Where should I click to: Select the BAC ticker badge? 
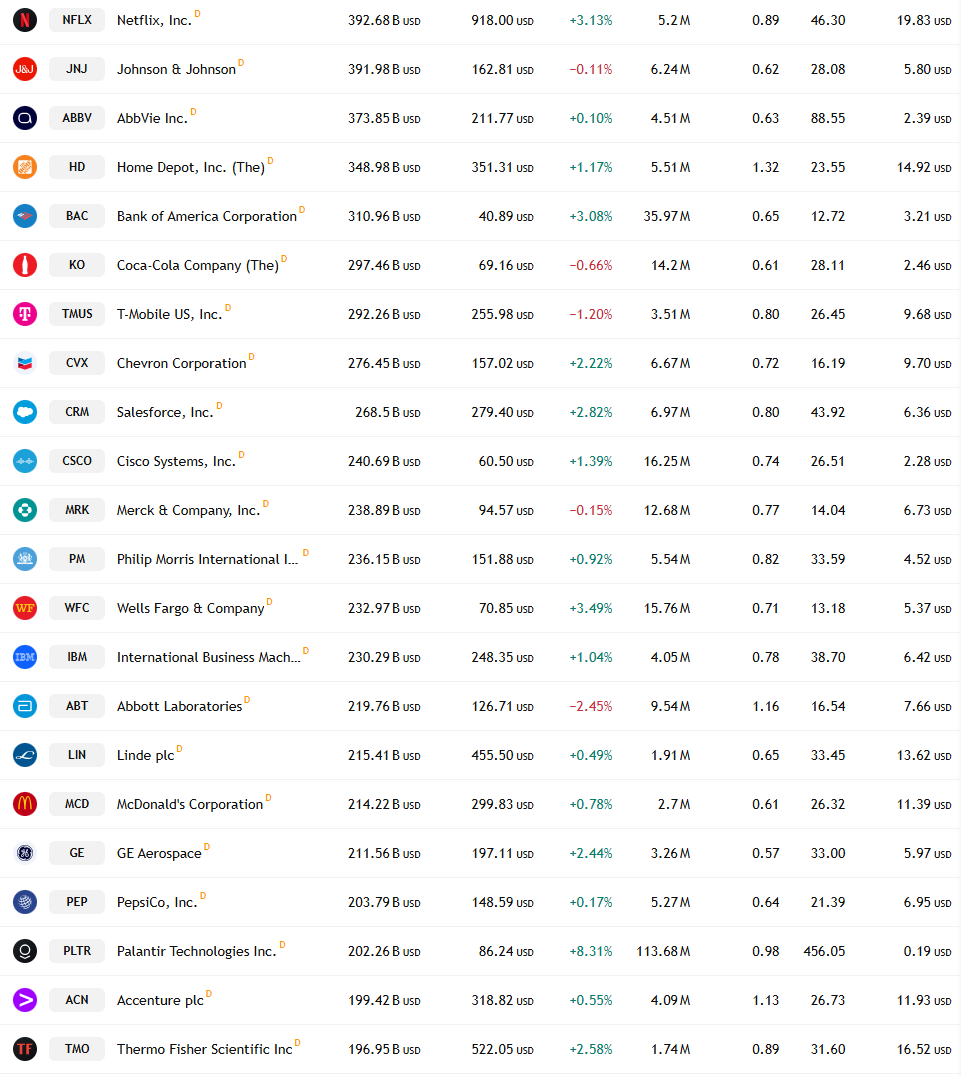[x=77, y=216]
